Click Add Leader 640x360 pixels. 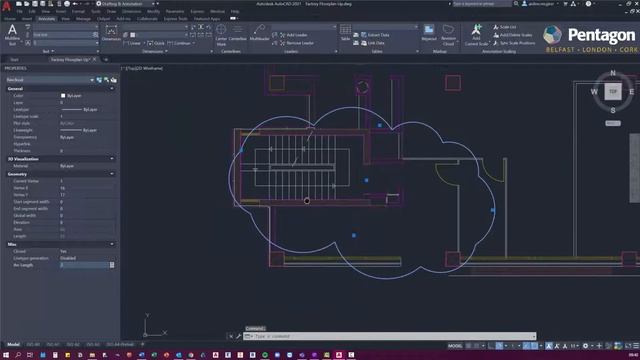click(x=294, y=35)
